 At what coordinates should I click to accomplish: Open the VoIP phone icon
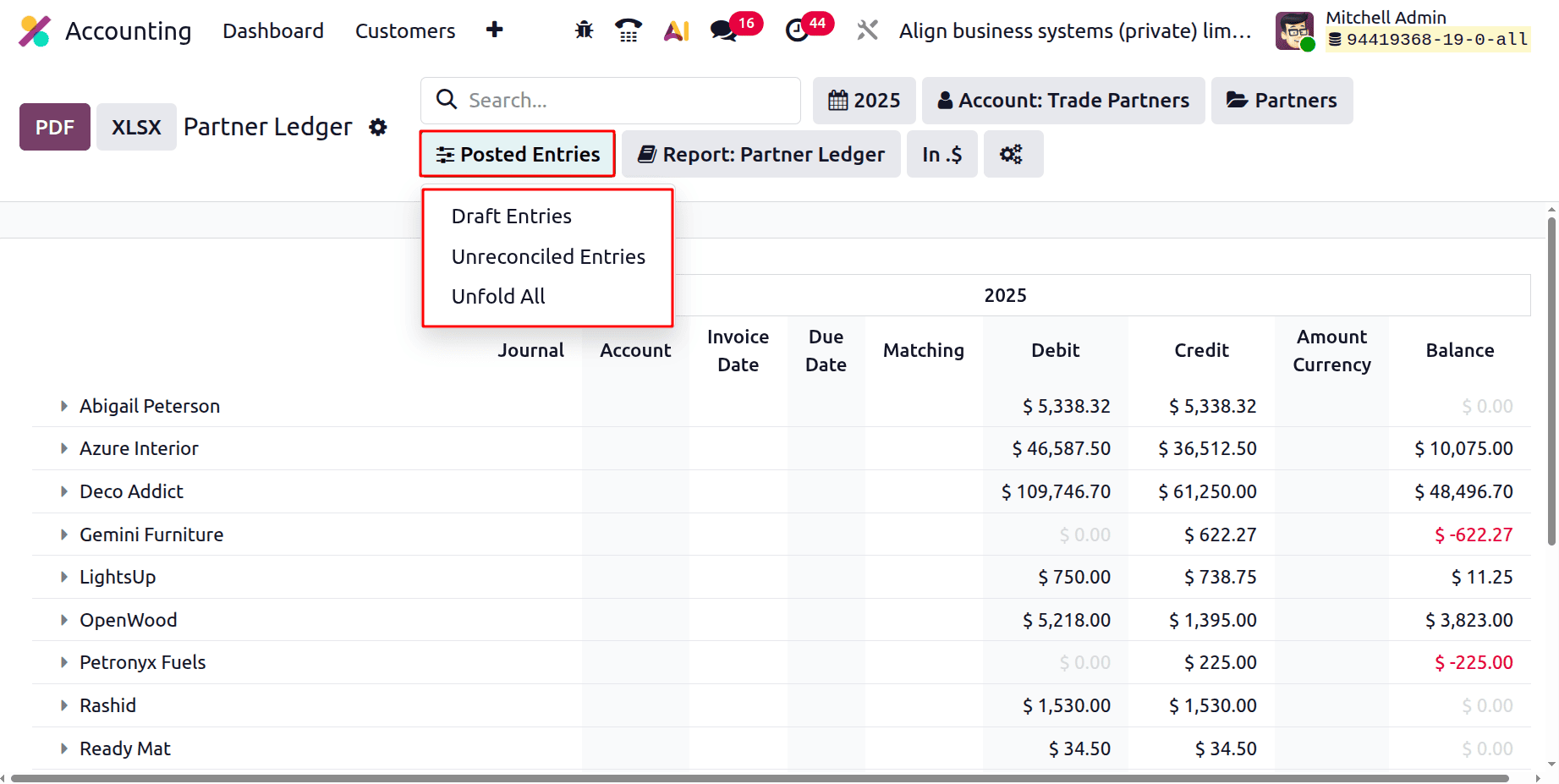click(628, 30)
